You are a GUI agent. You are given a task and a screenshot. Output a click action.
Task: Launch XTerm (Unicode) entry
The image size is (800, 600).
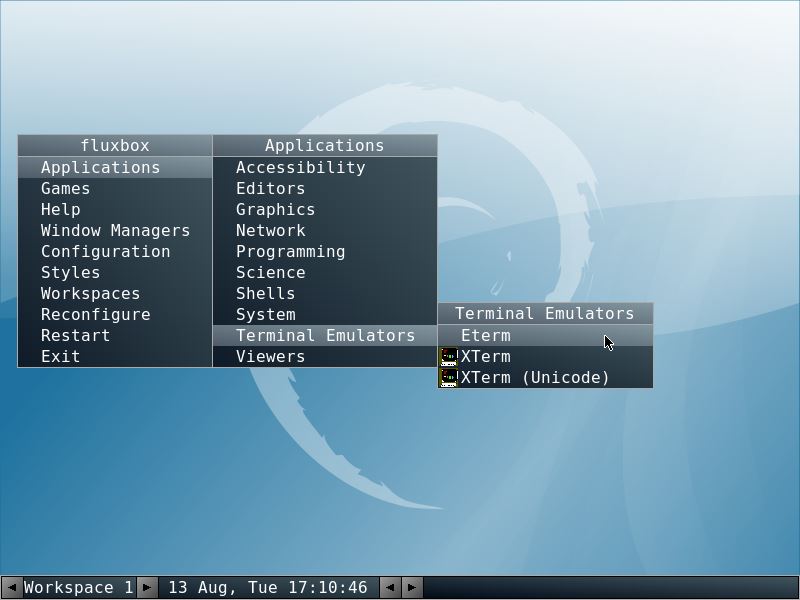tap(545, 378)
